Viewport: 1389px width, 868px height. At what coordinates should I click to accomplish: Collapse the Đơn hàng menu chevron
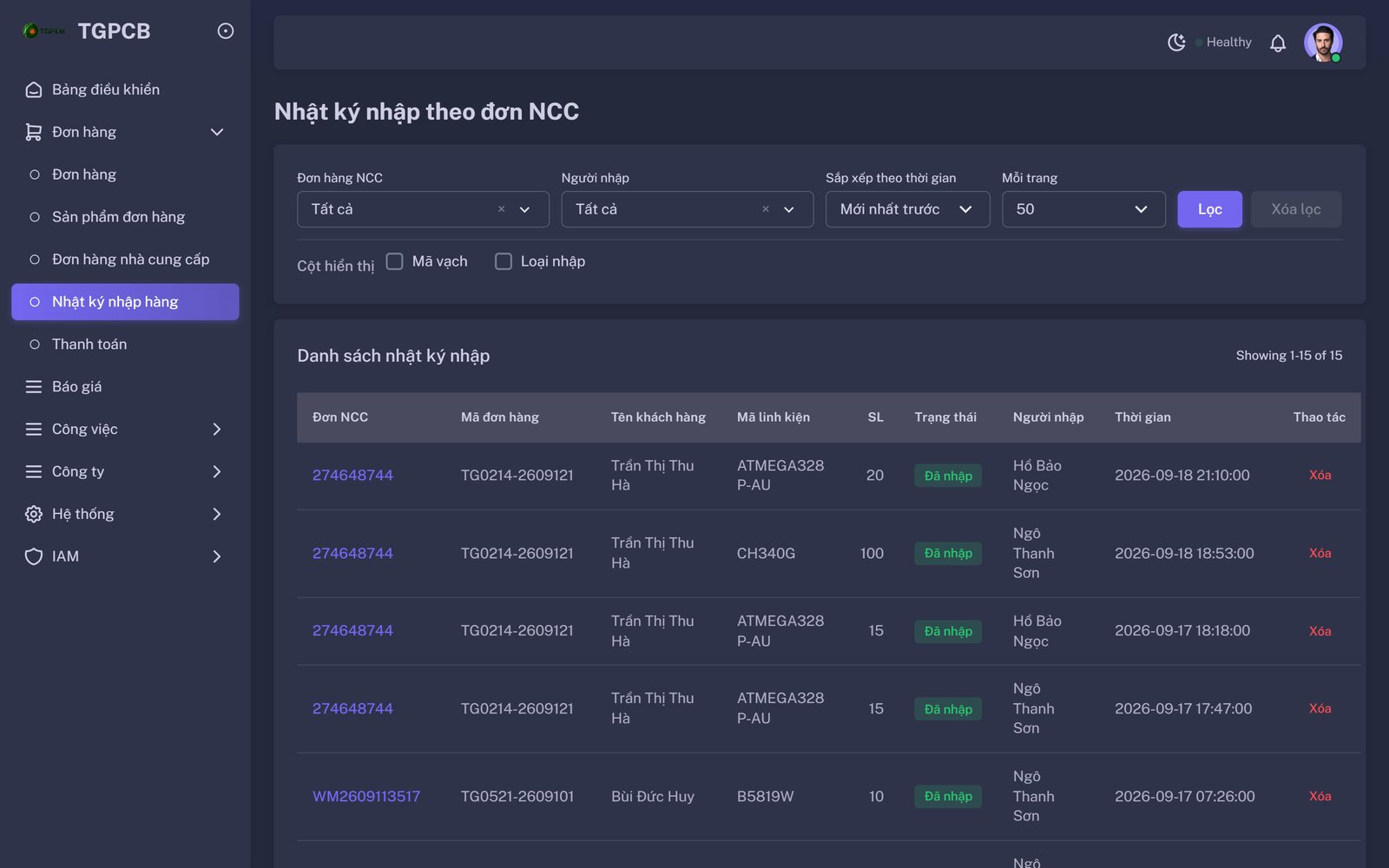coord(217,132)
